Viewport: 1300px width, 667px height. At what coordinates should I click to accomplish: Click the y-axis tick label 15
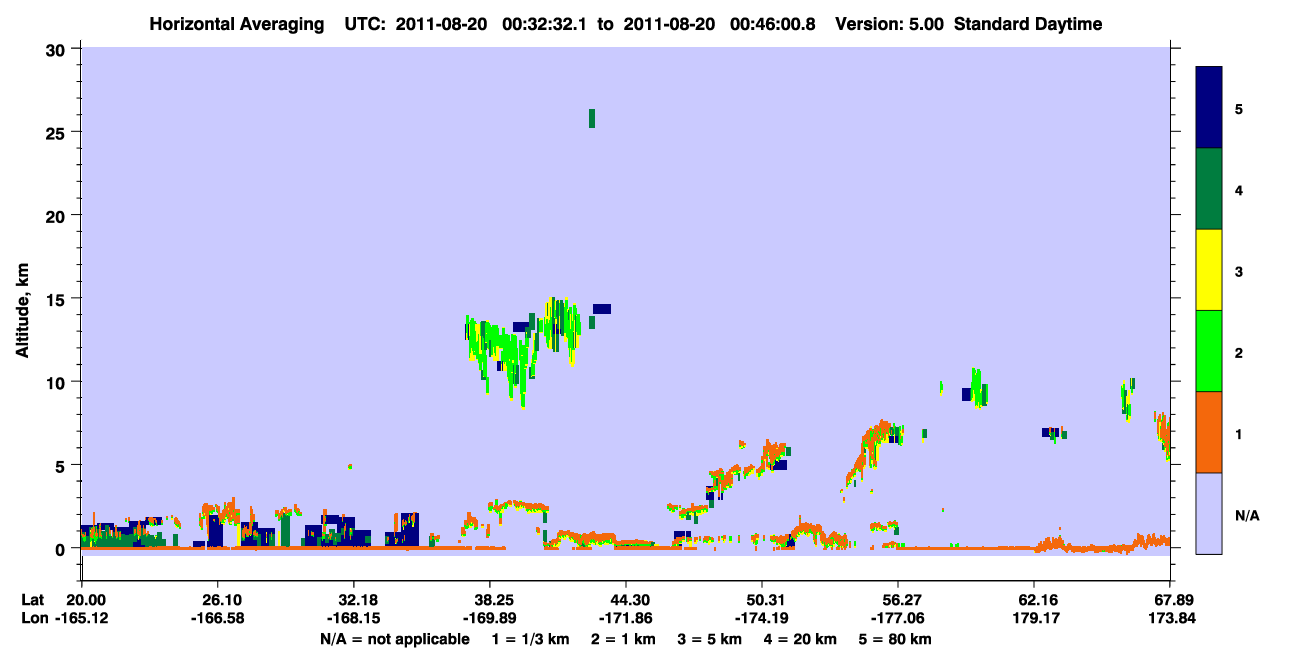pos(58,299)
